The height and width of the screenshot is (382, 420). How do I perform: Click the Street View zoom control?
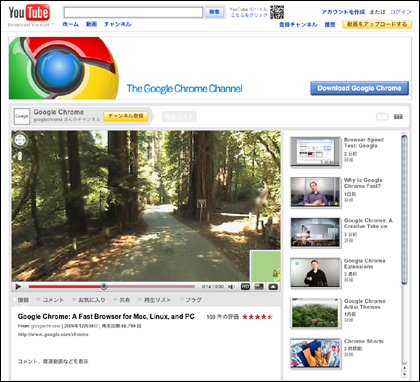pos(20,156)
